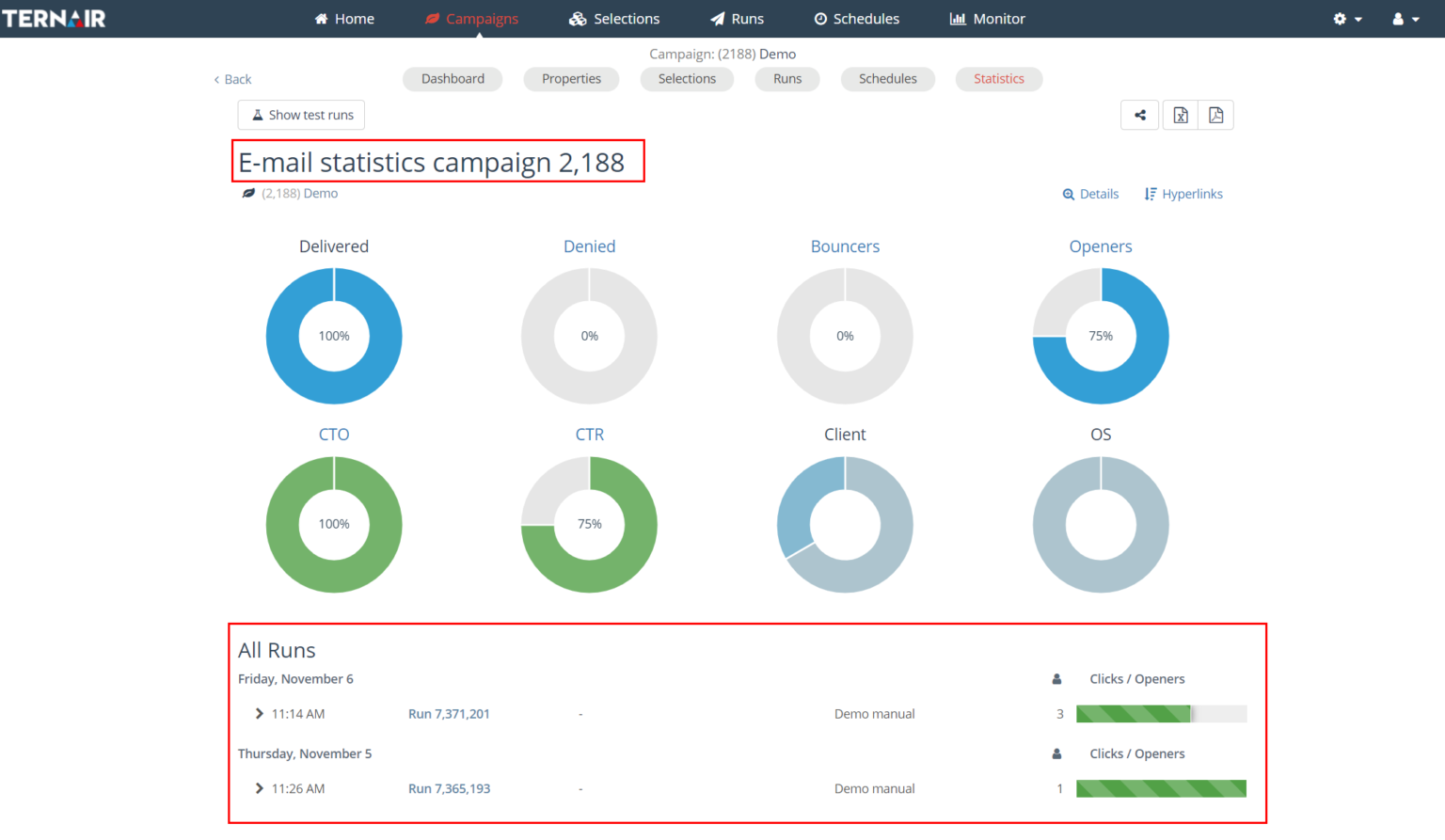Click the Delivered 100% donut chart
This screenshot has width=1445, height=840.
(334, 336)
